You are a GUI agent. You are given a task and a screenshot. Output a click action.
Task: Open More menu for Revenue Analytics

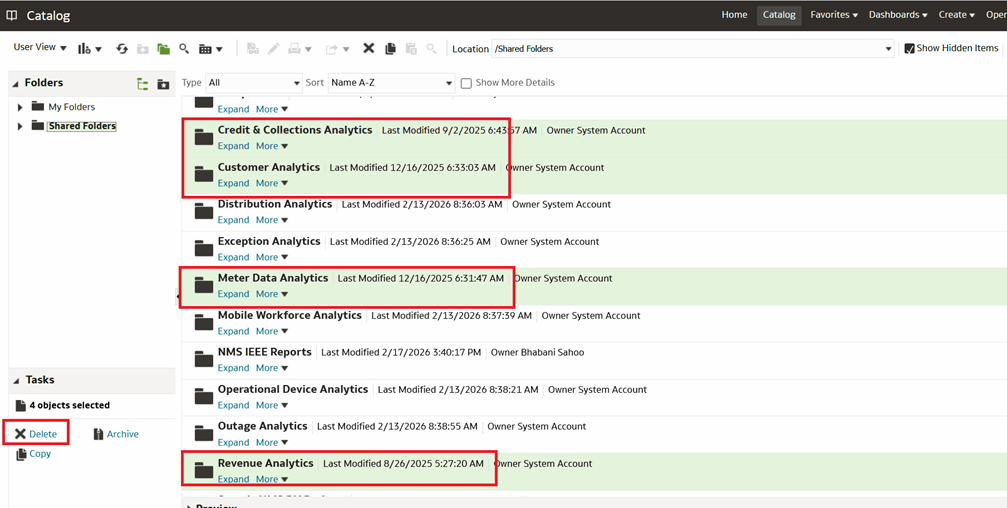pyautogui.click(x=272, y=480)
